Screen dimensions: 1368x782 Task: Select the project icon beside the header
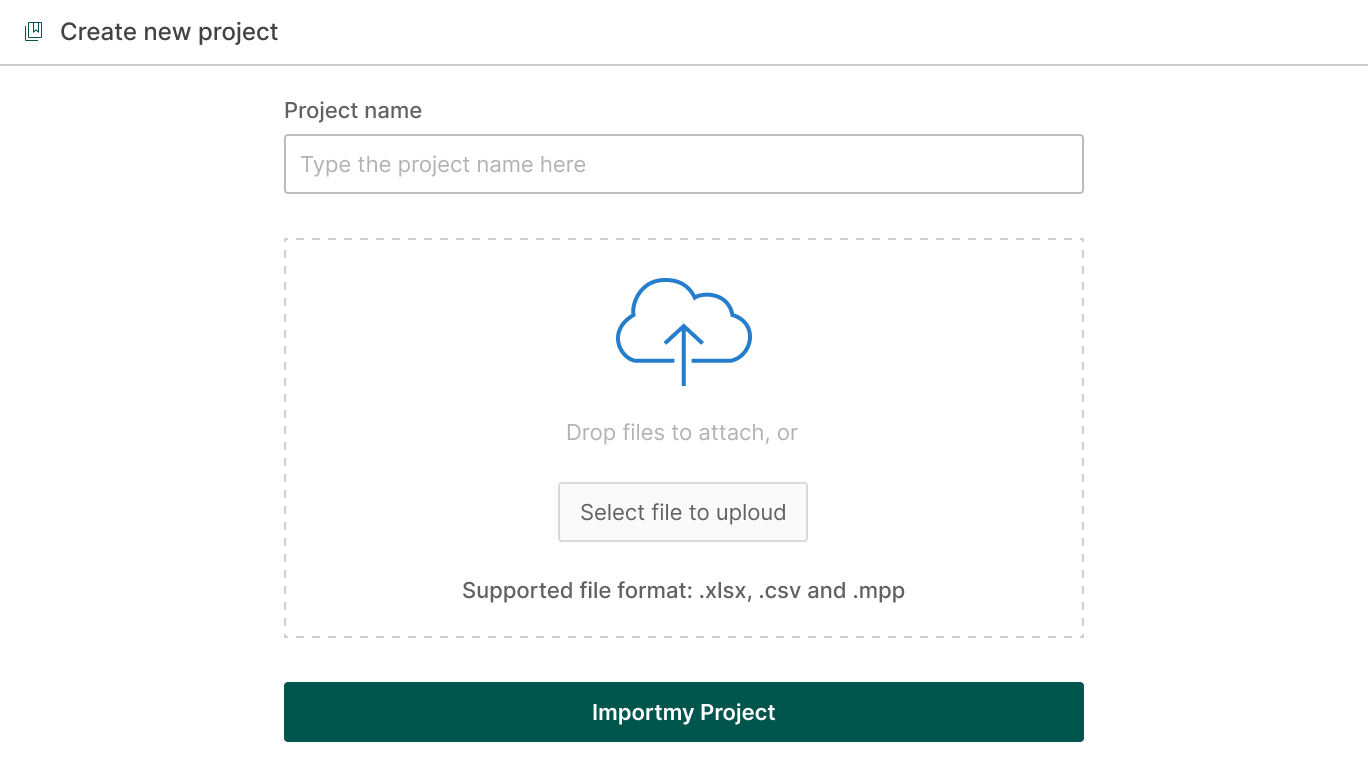[x=34, y=31]
